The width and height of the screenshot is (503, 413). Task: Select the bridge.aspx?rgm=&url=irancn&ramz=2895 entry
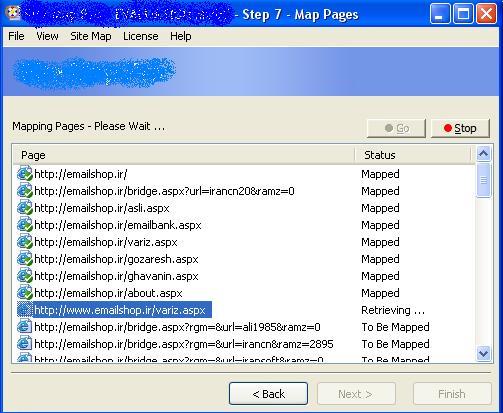[184, 344]
